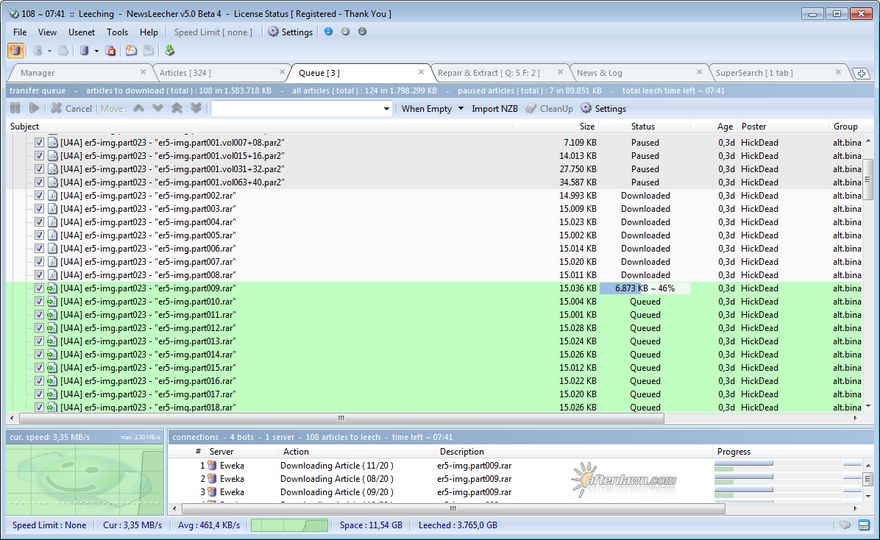Image resolution: width=880 pixels, height=540 pixels.
Task: Click the middle gray round indicator icon
Action: (345, 32)
